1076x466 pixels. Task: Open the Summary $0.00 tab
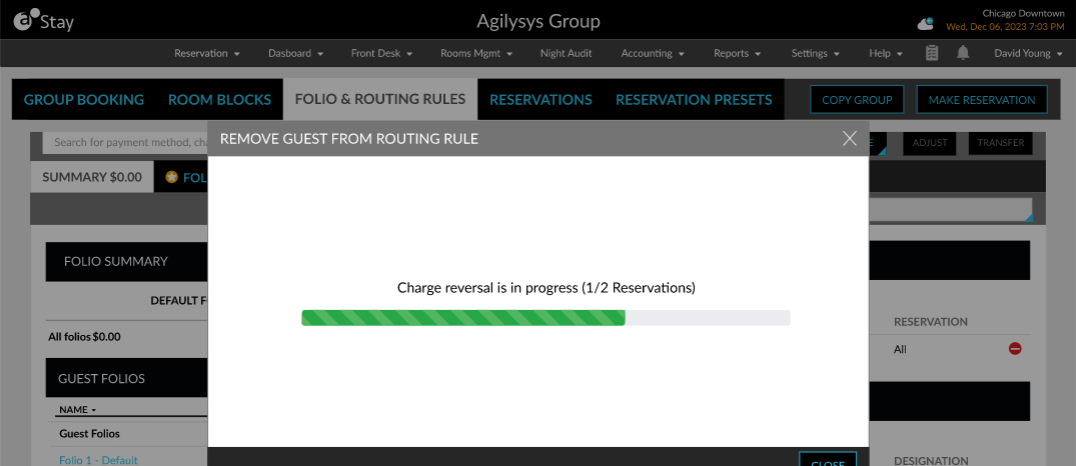coord(92,177)
